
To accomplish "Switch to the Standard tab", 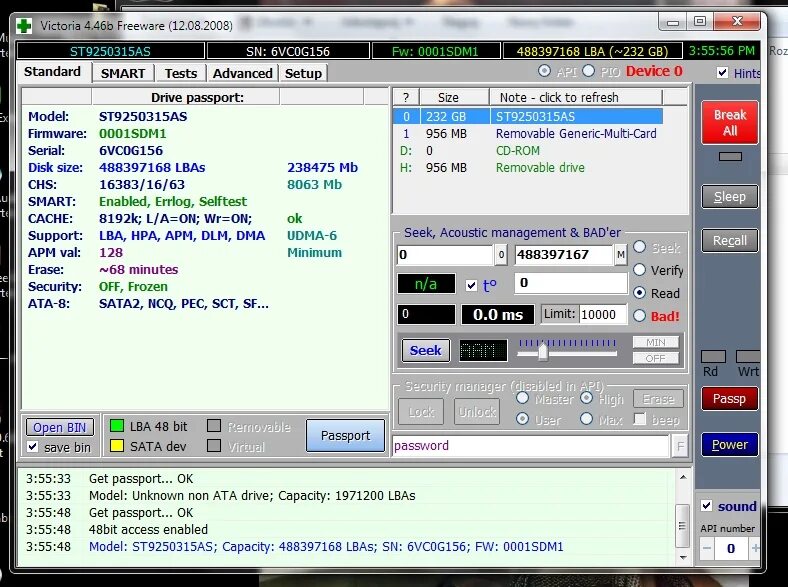I will (x=53, y=72).
